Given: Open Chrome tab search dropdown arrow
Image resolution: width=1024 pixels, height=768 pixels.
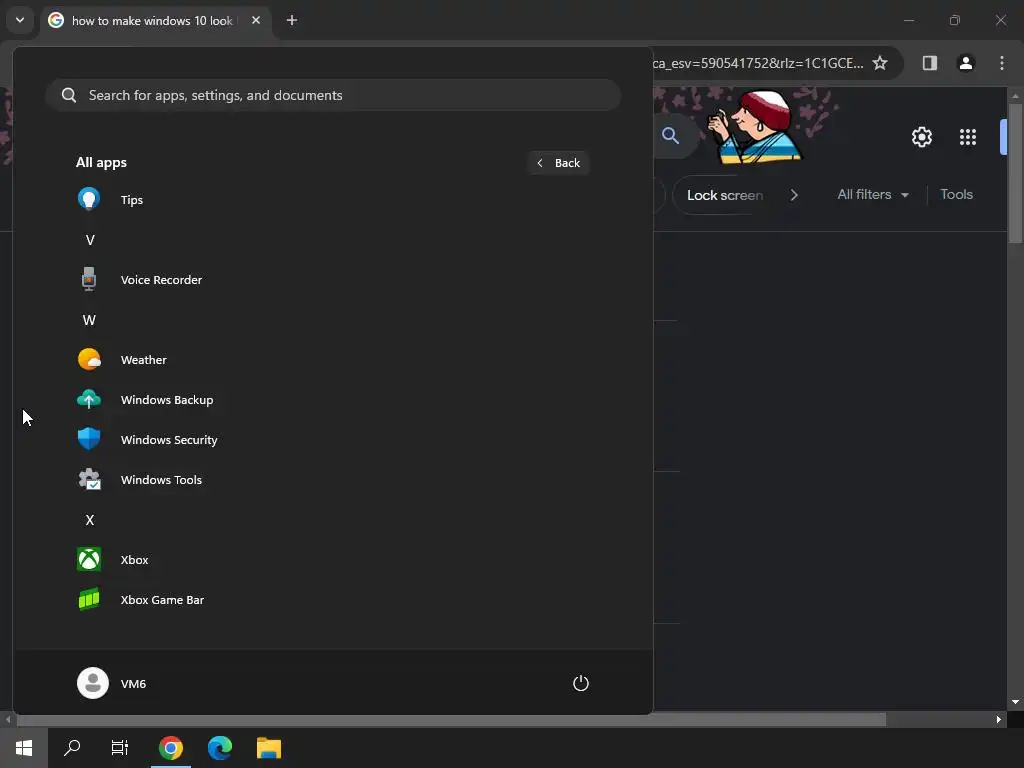Looking at the screenshot, I should tap(20, 20).
